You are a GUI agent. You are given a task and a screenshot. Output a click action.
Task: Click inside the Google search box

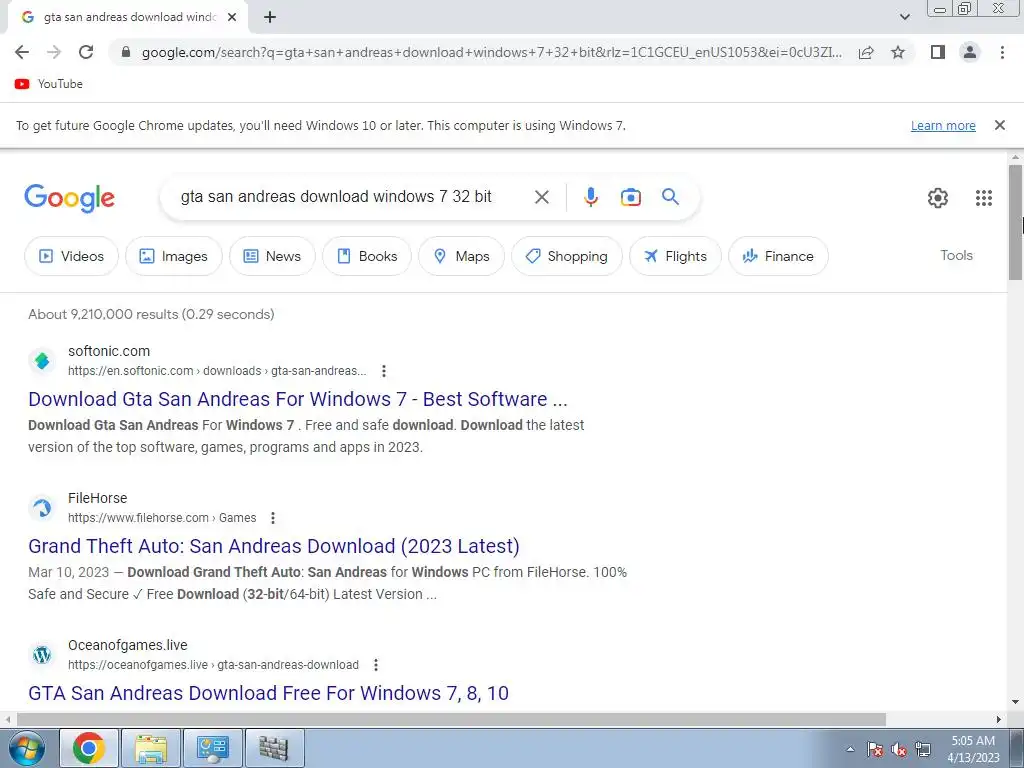(x=346, y=197)
